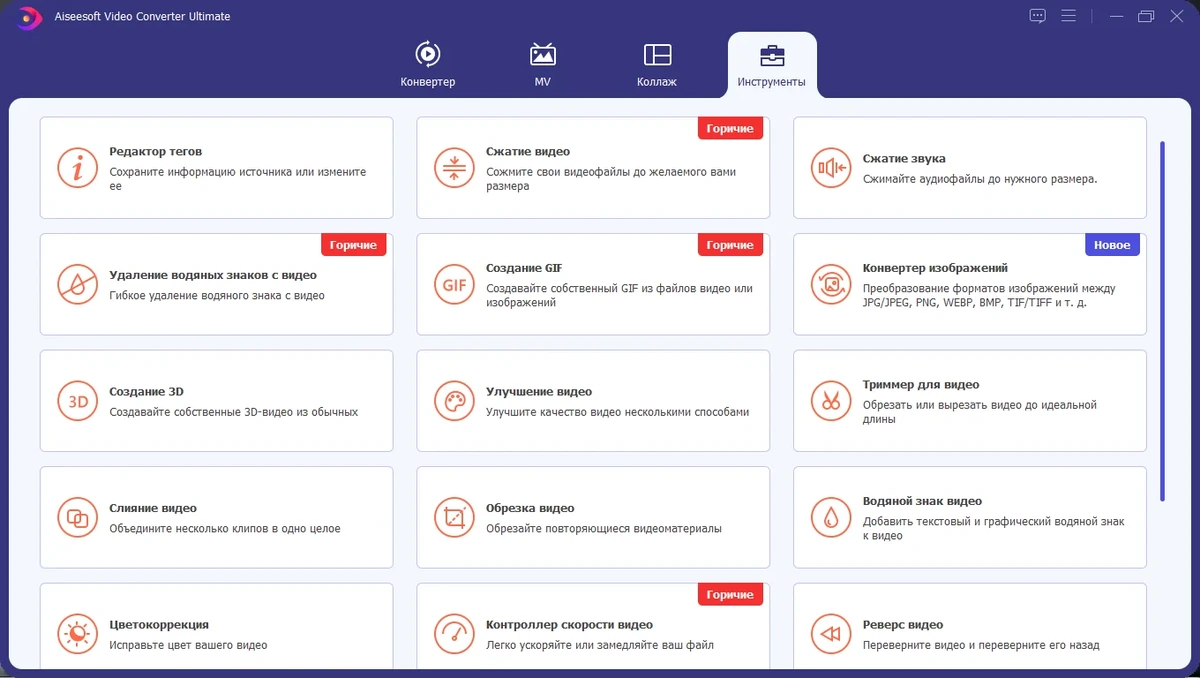Open the Улучшение видео tool title

coord(539,392)
